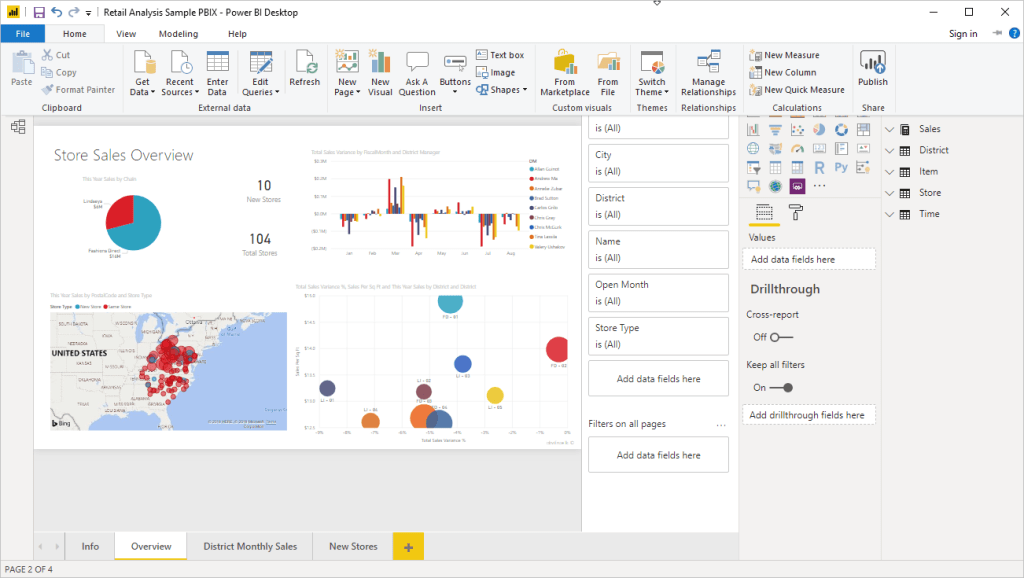This screenshot has width=1024, height=578.
Task: Add a Python visual
Action: coord(841,168)
